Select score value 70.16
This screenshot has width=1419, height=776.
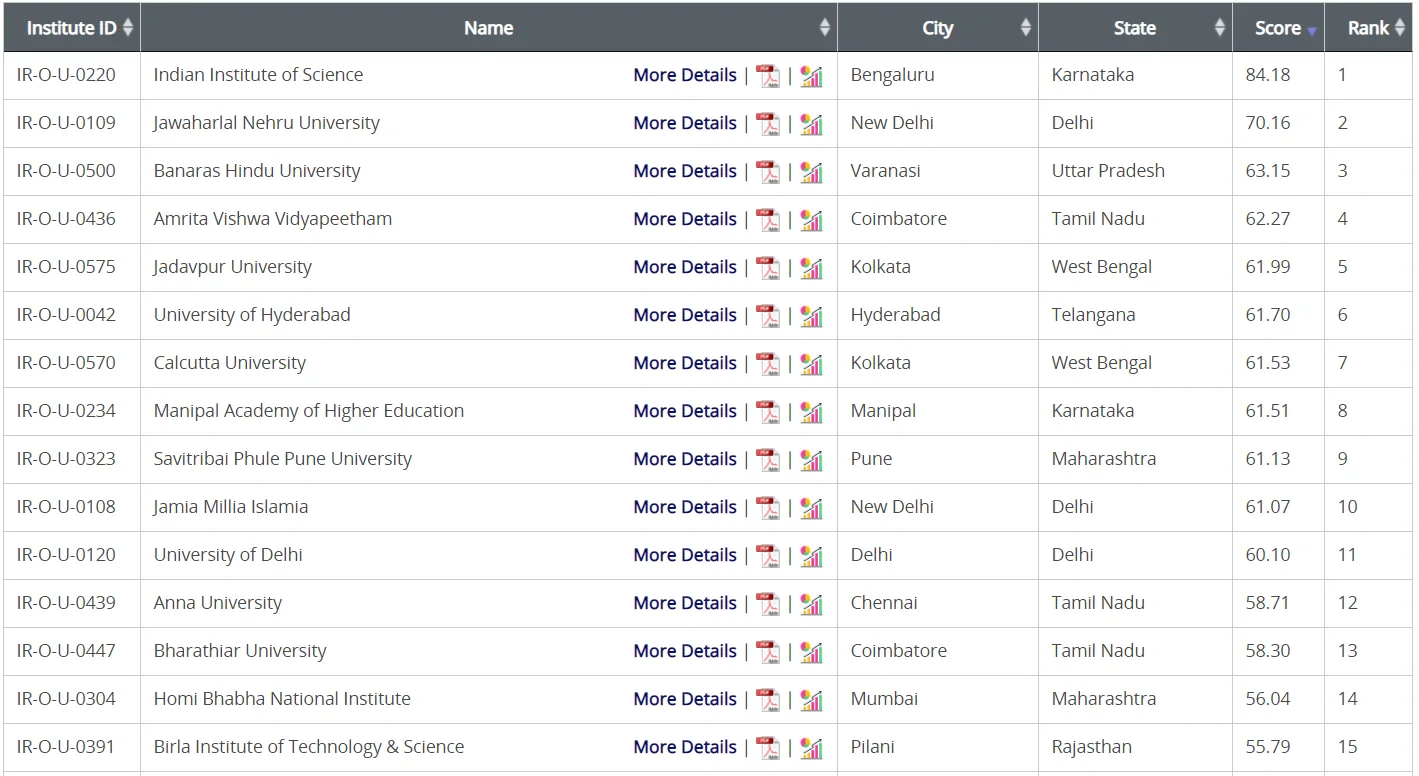[1268, 123]
